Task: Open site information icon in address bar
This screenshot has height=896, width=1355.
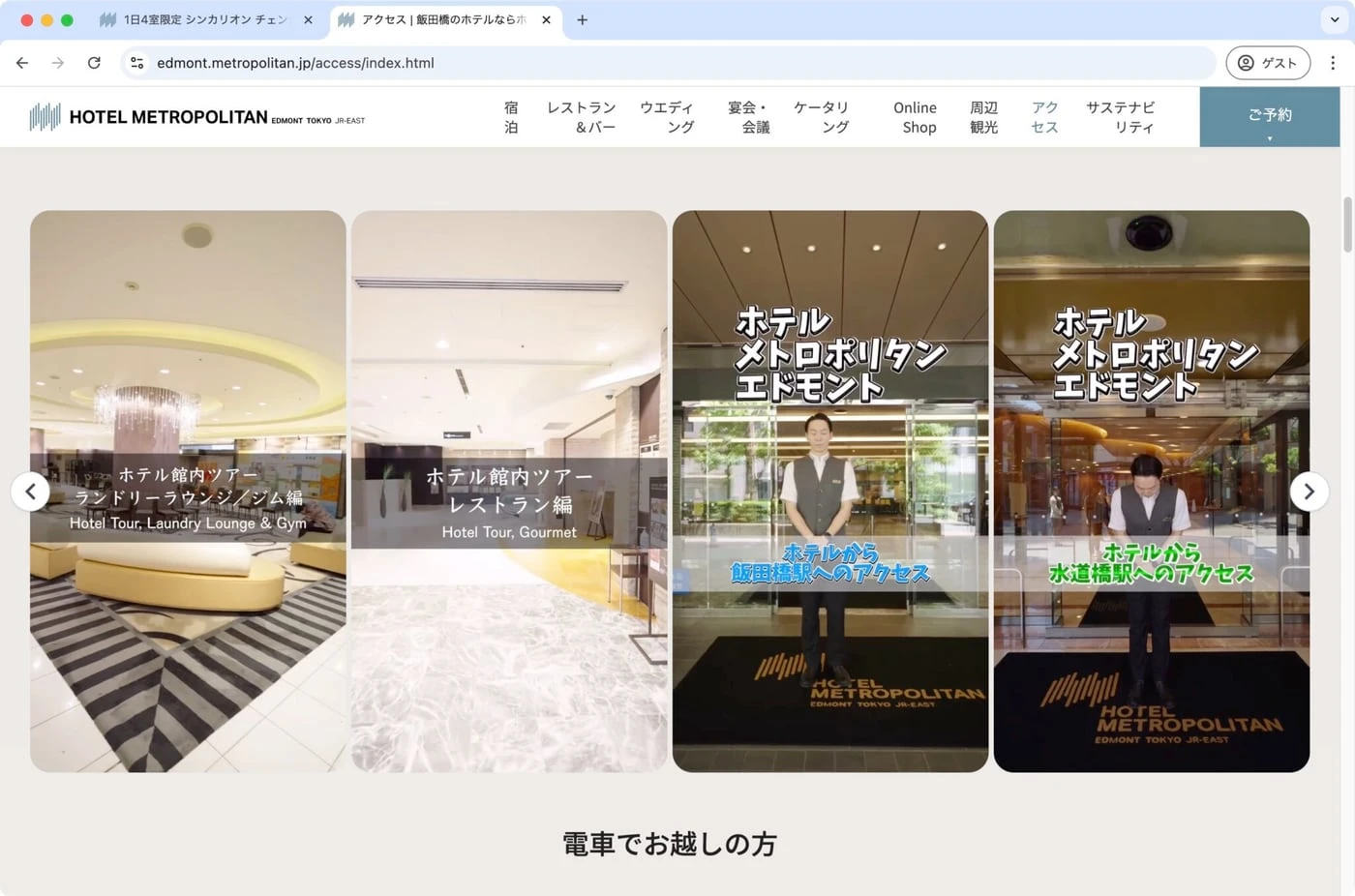Action: pyautogui.click(x=137, y=63)
